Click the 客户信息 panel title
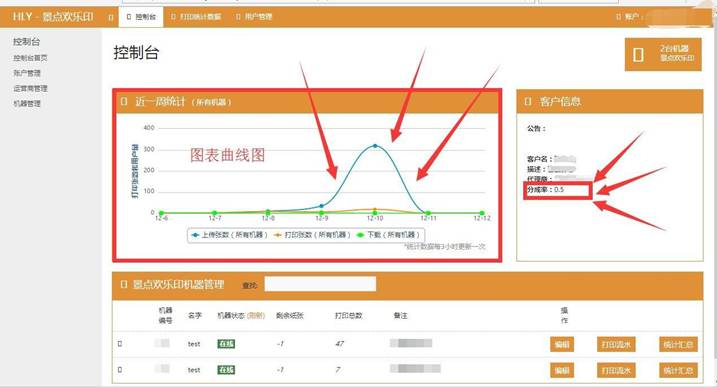The height and width of the screenshot is (388, 717). pyautogui.click(x=560, y=101)
